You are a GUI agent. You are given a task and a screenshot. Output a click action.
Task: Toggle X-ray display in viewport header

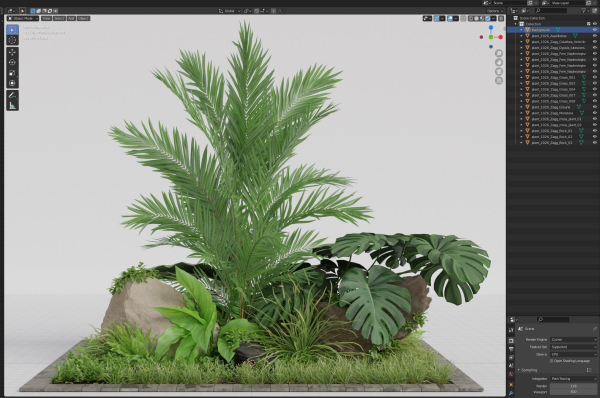click(463, 18)
